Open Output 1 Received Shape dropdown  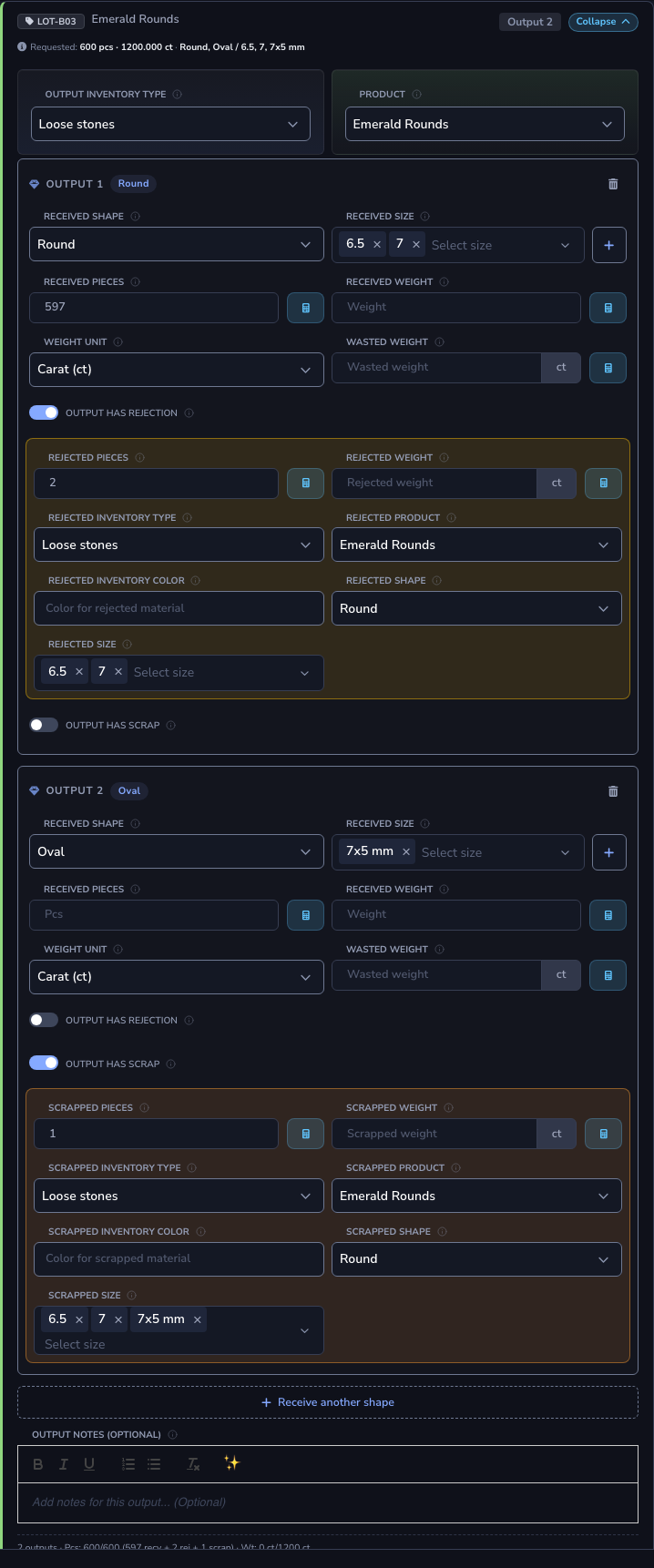click(x=177, y=245)
